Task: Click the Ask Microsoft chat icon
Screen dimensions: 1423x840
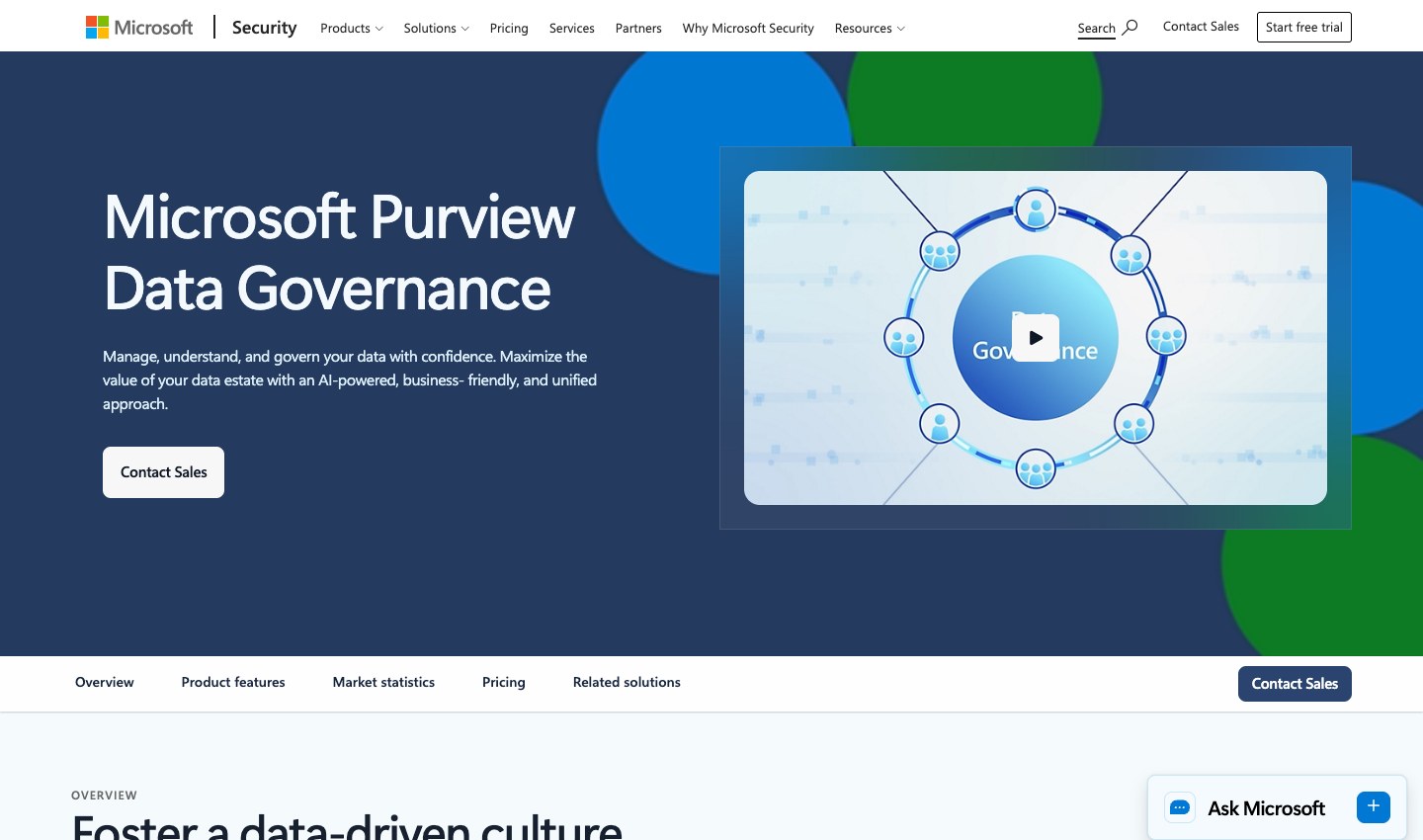Action: 1180,808
